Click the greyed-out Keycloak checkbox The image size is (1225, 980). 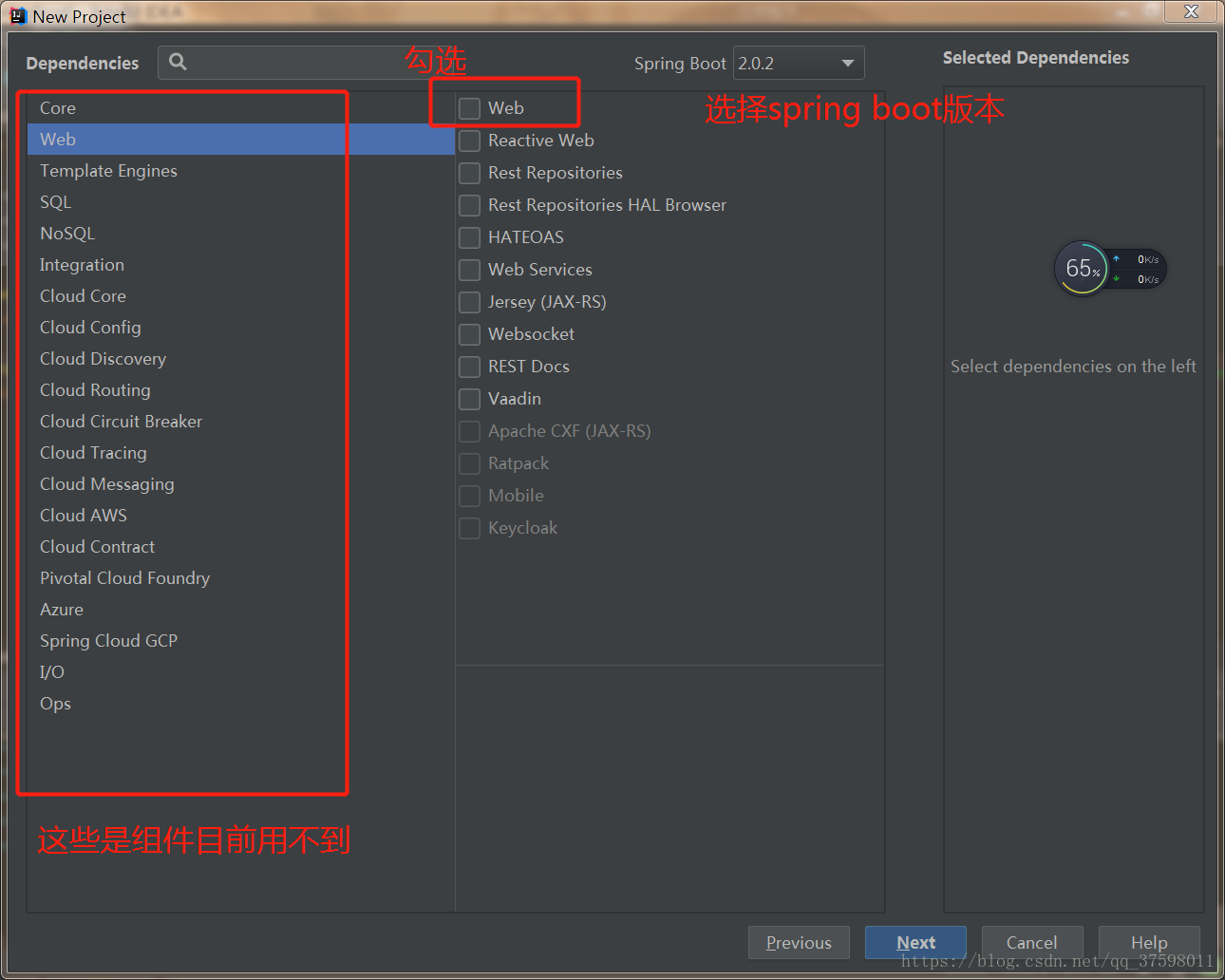(x=469, y=528)
